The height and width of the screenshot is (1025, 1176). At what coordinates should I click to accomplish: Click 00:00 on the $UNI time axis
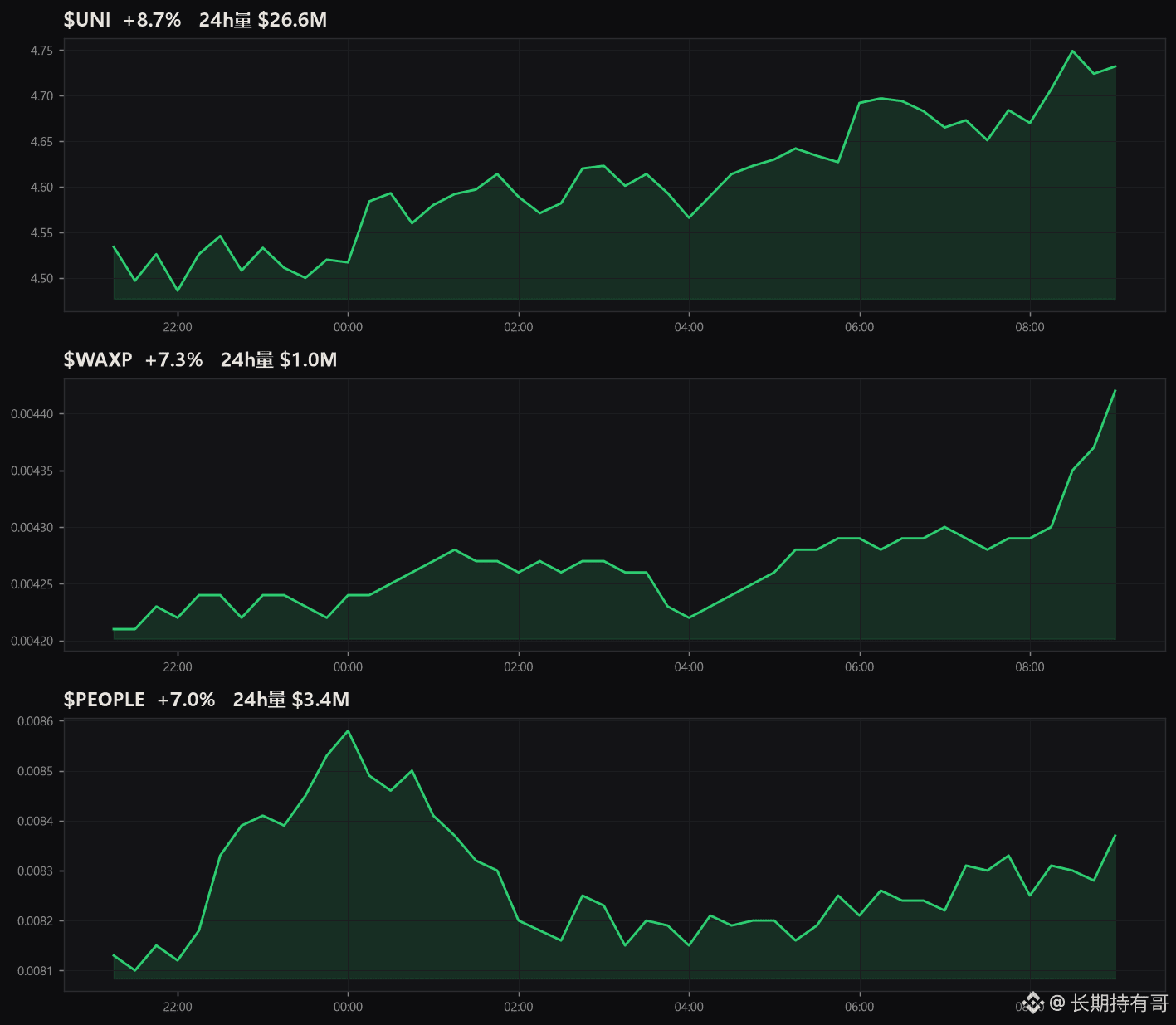tap(348, 327)
